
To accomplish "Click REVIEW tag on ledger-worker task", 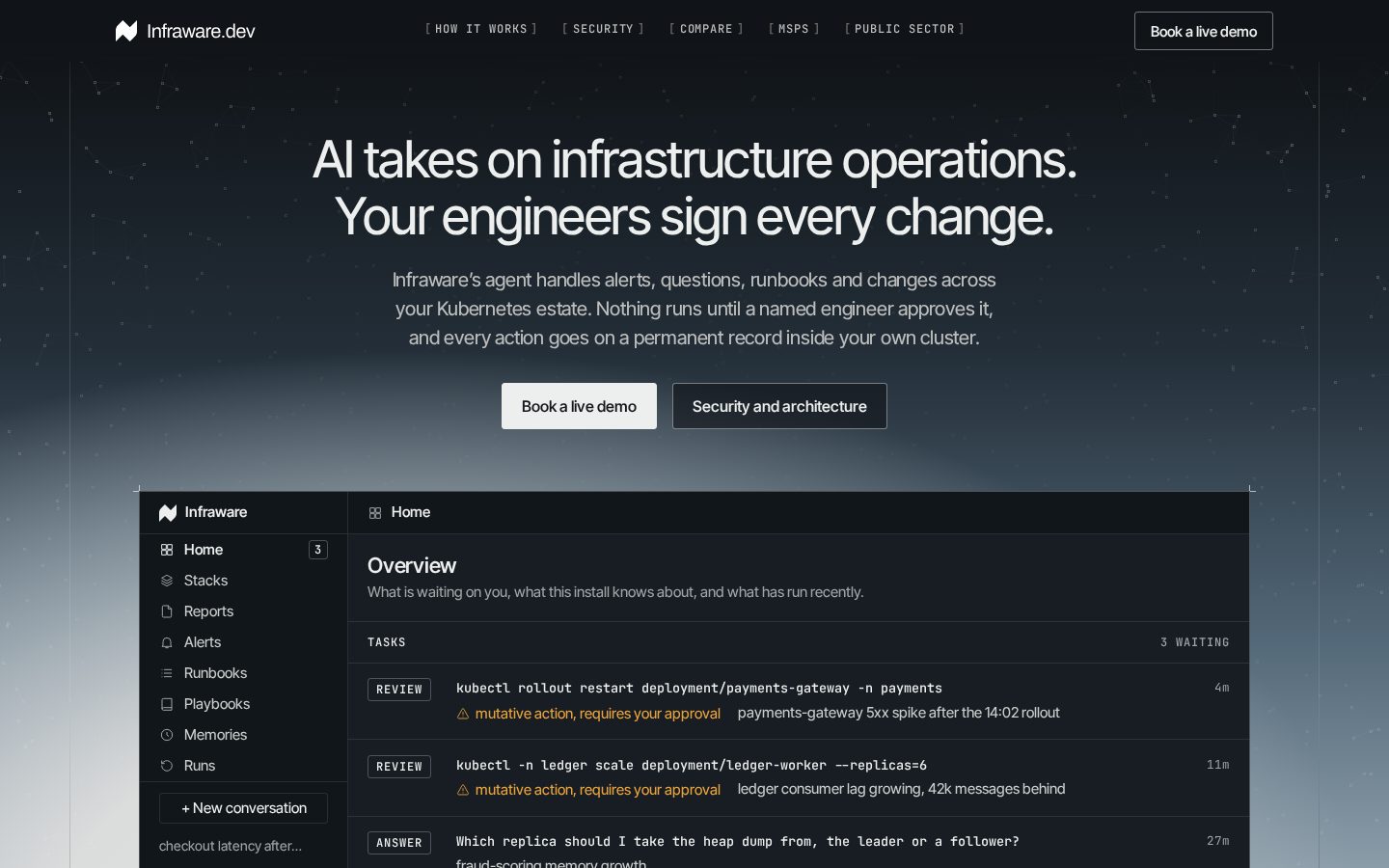I will point(399,767).
